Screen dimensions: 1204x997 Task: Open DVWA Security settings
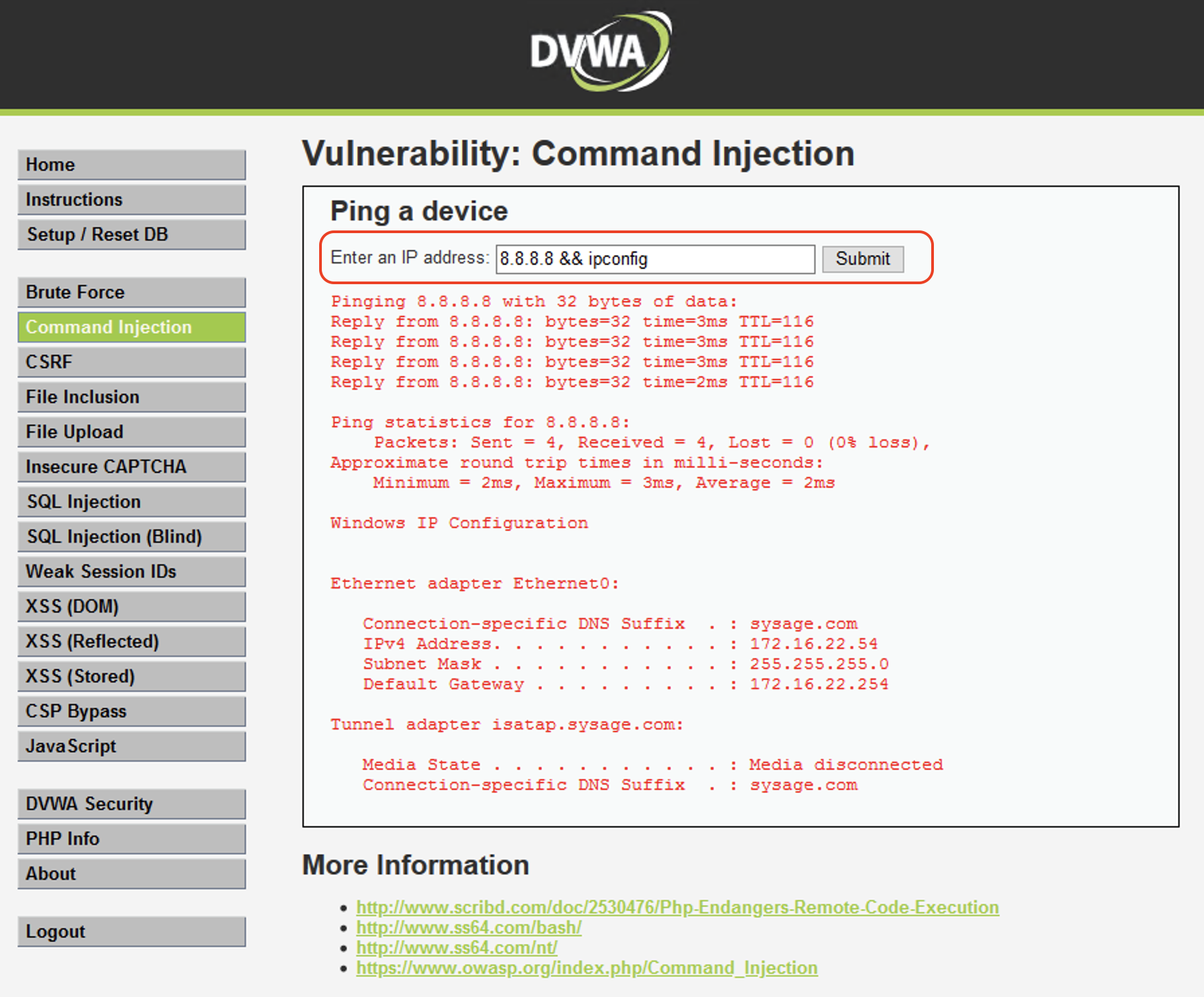(x=132, y=804)
